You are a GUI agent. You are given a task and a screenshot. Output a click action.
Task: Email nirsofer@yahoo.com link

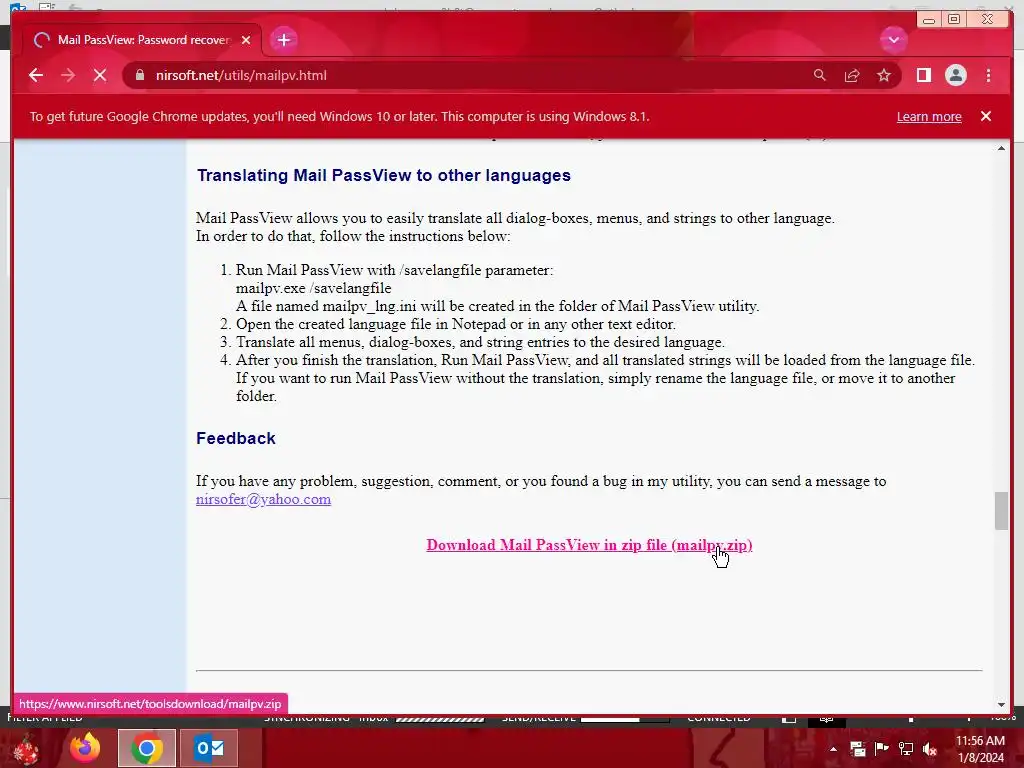coord(263,499)
